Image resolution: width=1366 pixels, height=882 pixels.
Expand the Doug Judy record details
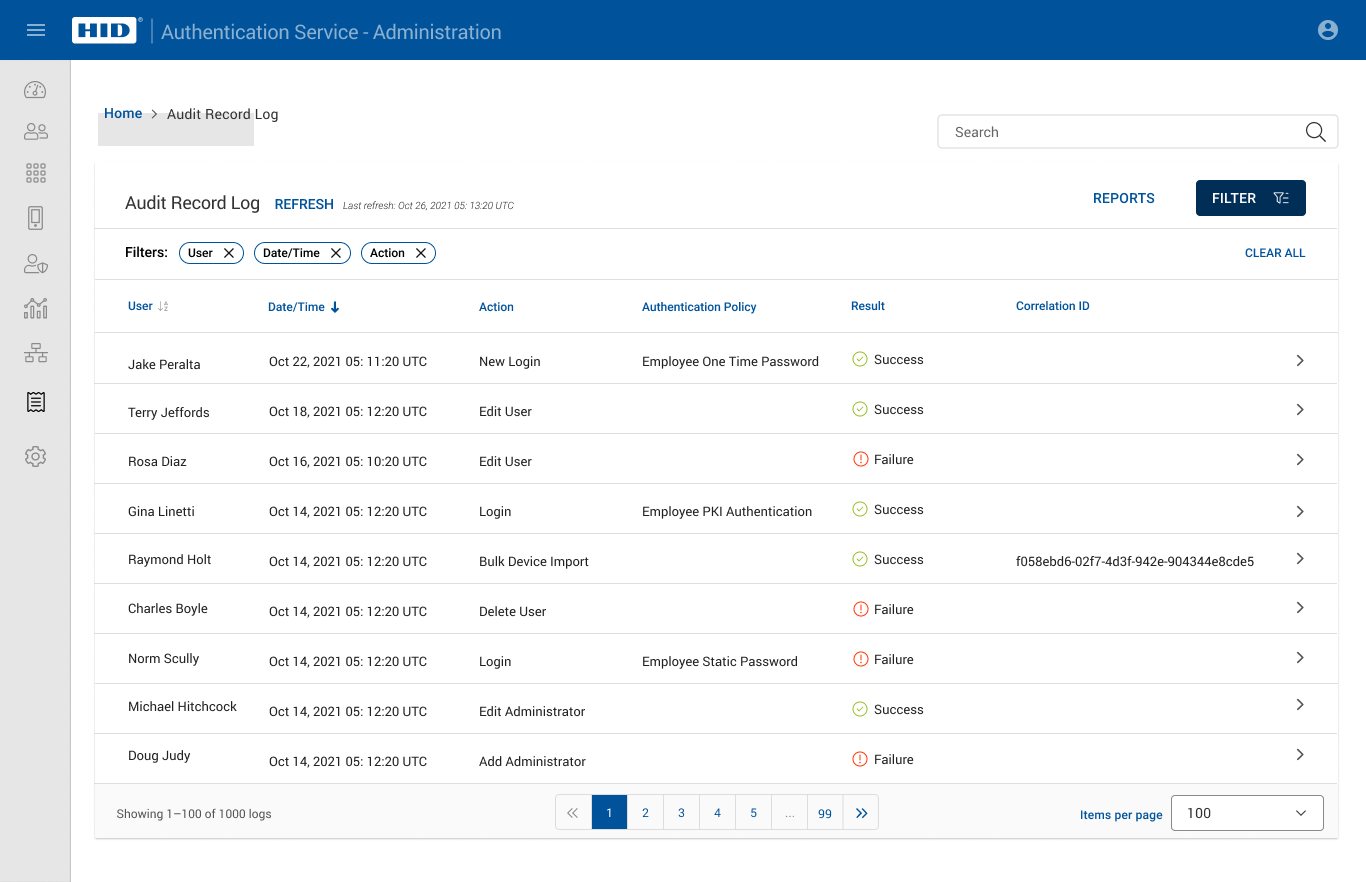(1300, 754)
